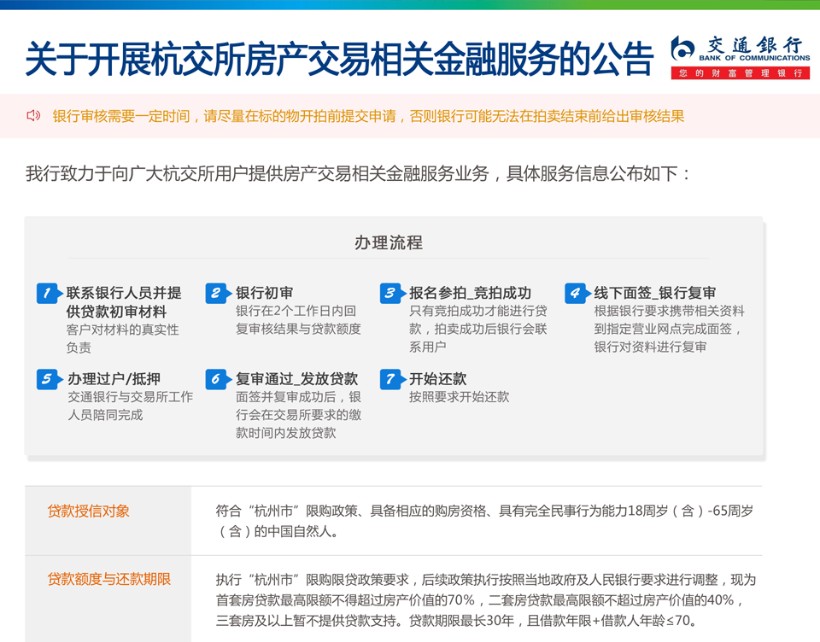Select the 复审通过_发放贷款 step title
The height and width of the screenshot is (642, 820).
[296, 379]
